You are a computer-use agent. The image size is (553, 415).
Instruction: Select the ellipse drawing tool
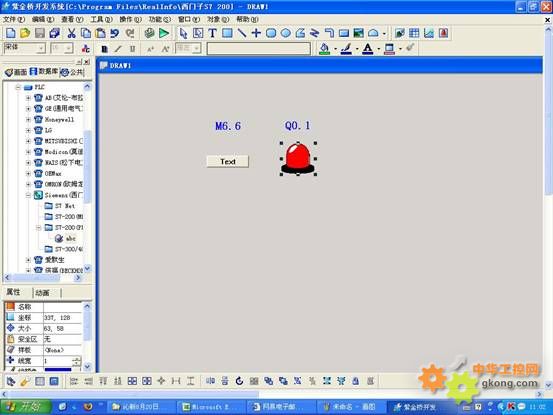click(x=286, y=33)
